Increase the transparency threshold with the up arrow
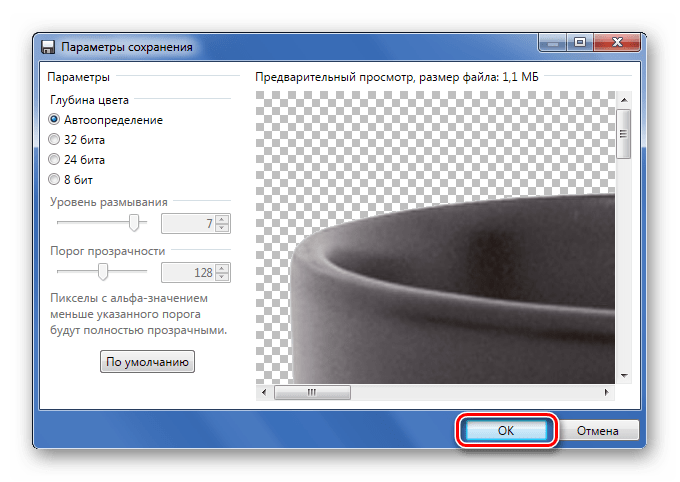The image size is (680, 482). pyautogui.click(x=222, y=268)
